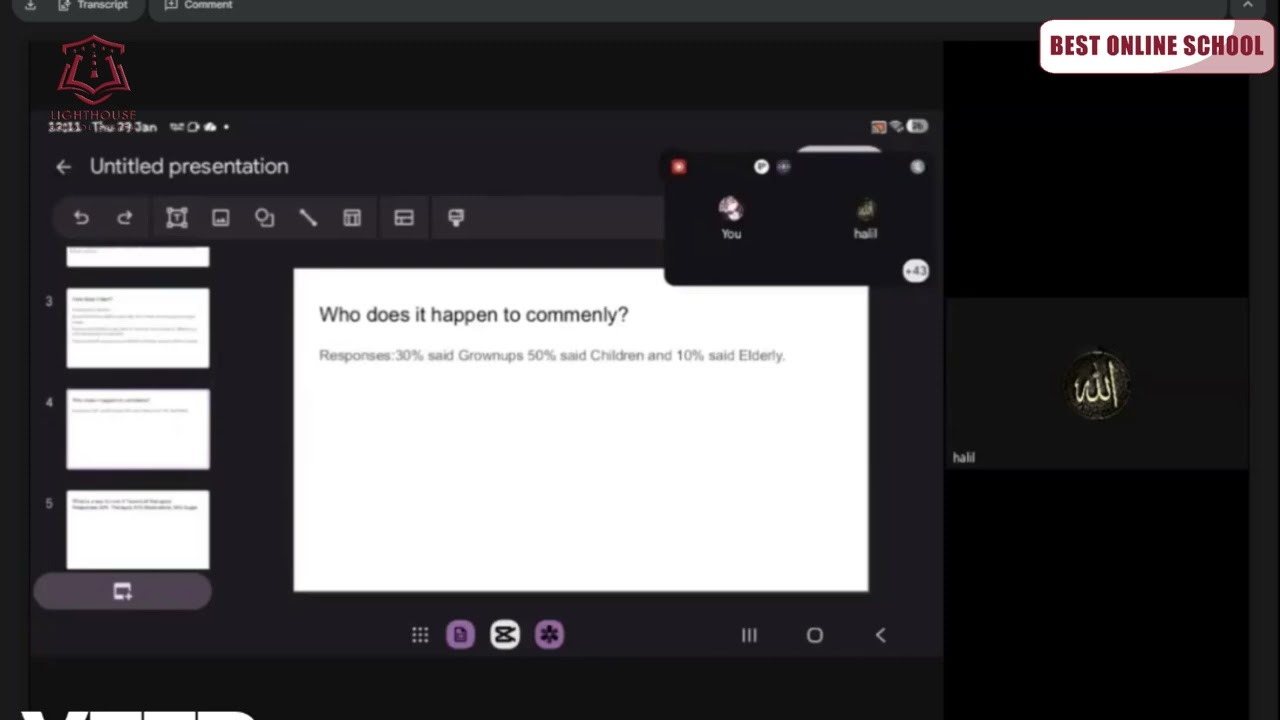1280x720 pixels.
Task: Undo the last edit in Slides toolbar
Action: pyautogui.click(x=81, y=218)
